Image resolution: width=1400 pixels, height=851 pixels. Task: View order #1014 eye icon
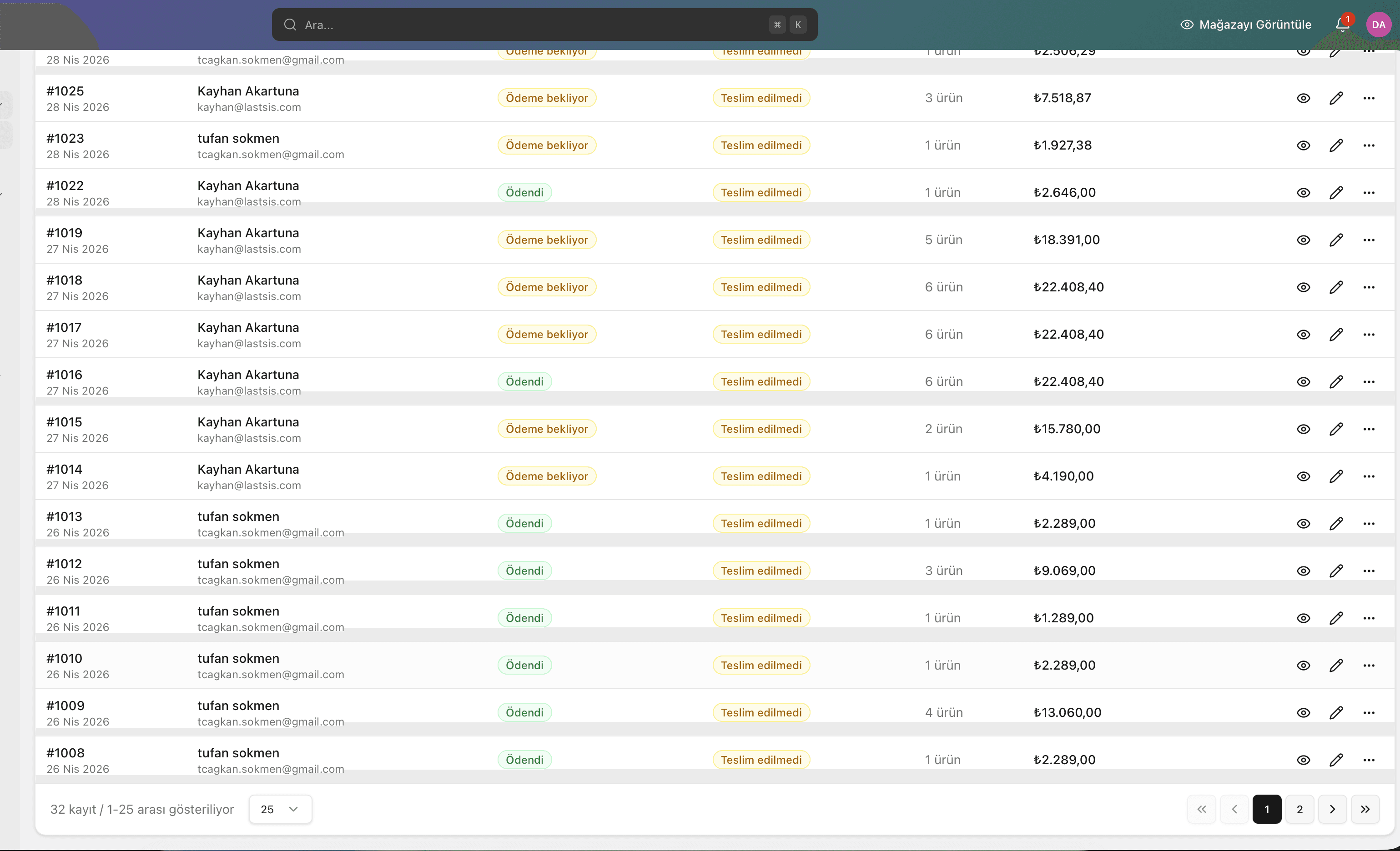pos(1303,476)
